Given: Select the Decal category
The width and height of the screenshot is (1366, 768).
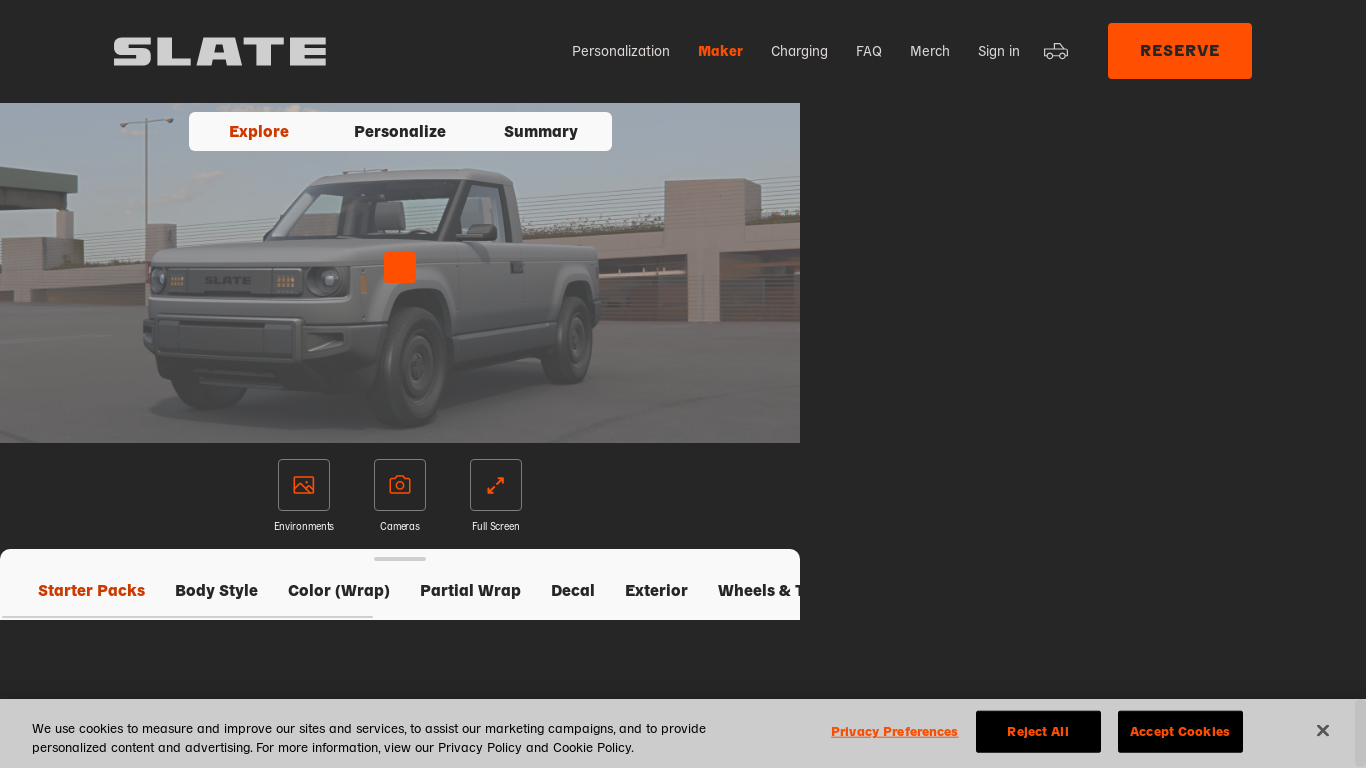Looking at the screenshot, I should click(573, 591).
